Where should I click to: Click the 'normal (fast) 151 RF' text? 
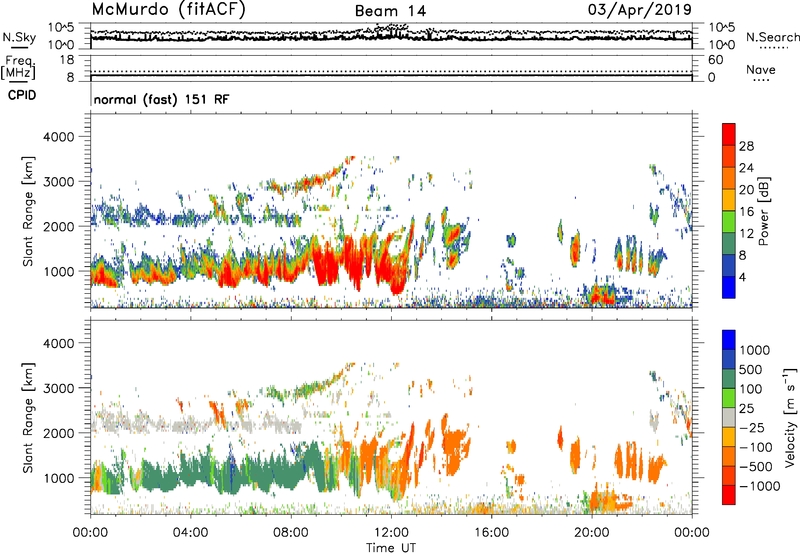(161, 99)
